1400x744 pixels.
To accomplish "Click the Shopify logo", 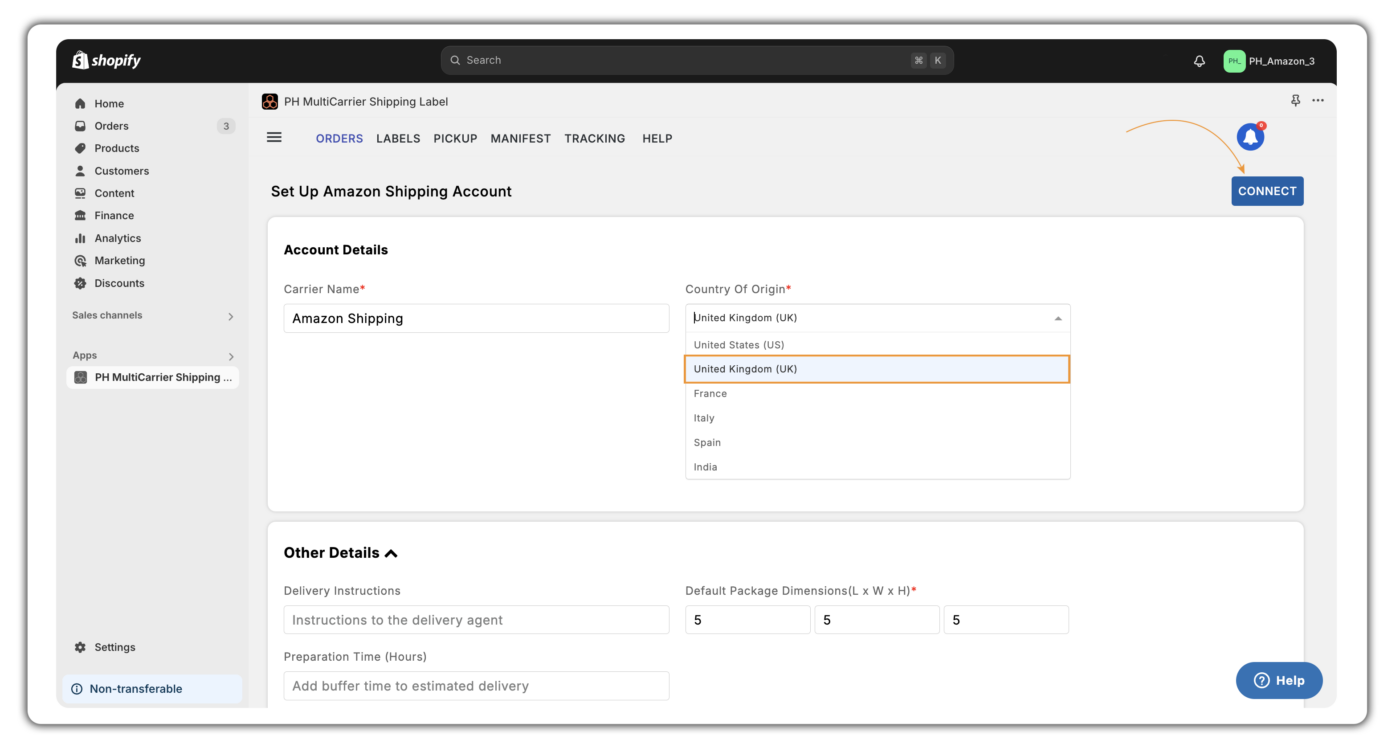I will pyautogui.click(x=106, y=60).
